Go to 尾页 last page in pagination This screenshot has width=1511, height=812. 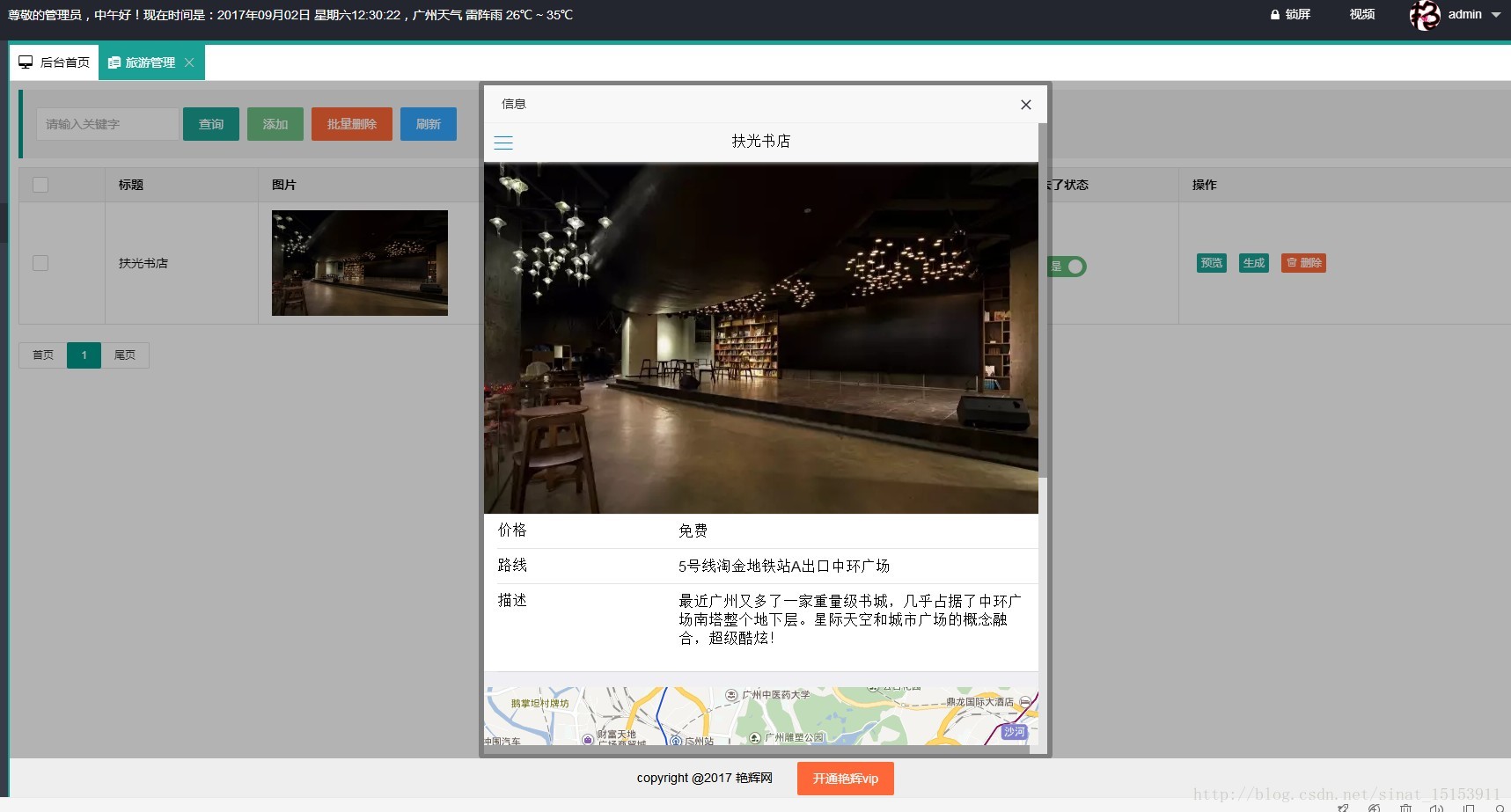[125, 355]
